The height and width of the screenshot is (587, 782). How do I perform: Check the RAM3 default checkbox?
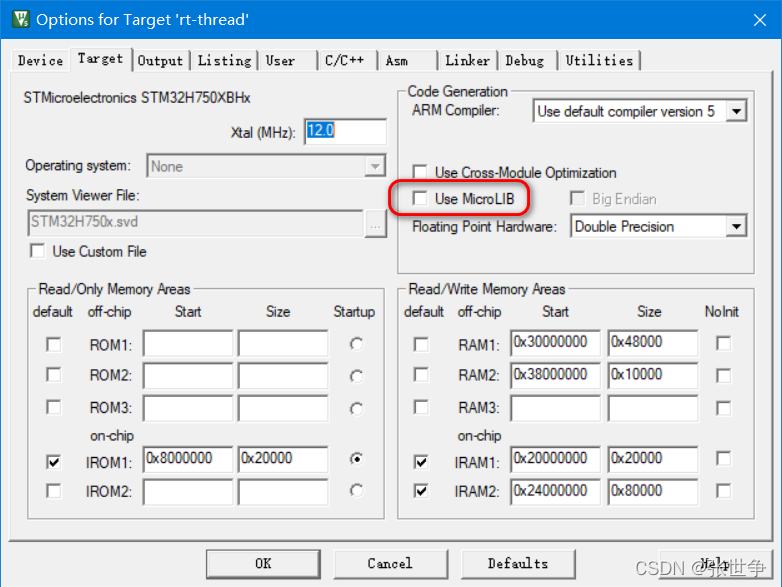421,407
